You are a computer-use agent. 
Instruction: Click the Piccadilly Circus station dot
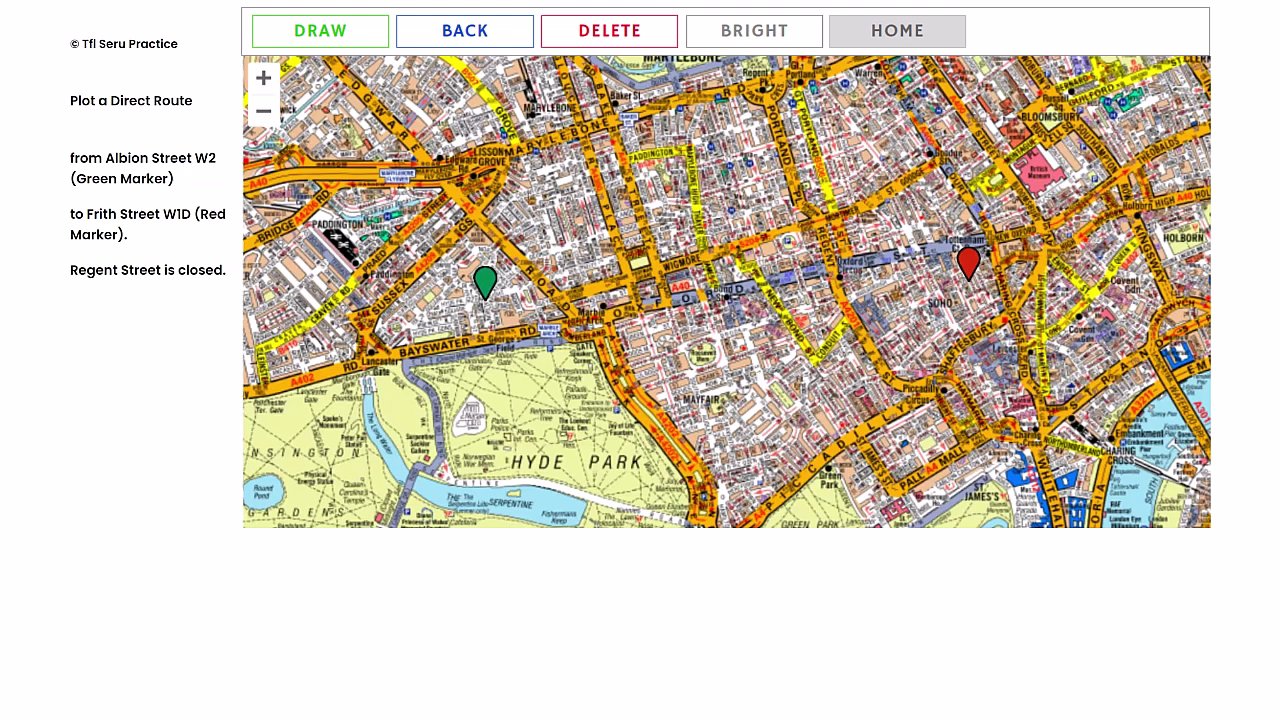[944, 390]
